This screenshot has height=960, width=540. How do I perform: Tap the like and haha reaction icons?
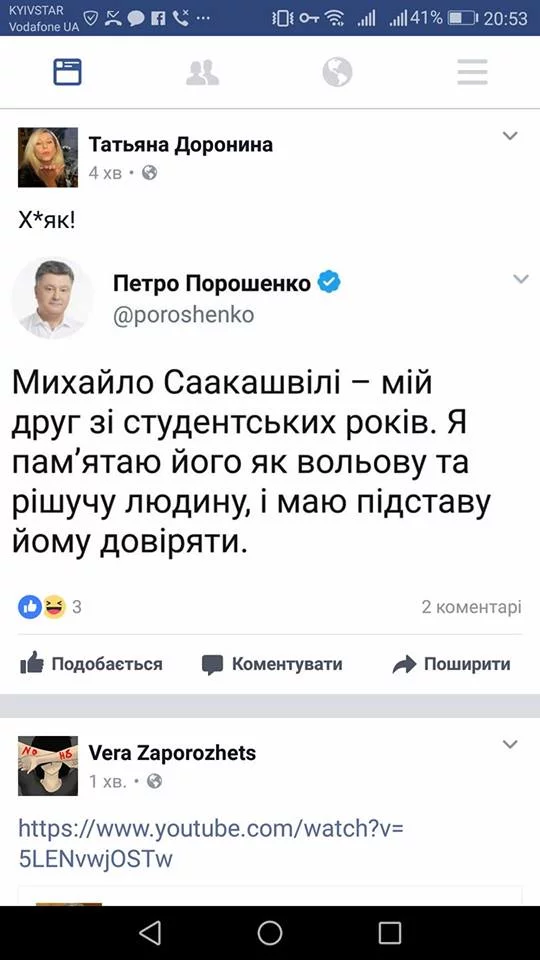click(42, 607)
